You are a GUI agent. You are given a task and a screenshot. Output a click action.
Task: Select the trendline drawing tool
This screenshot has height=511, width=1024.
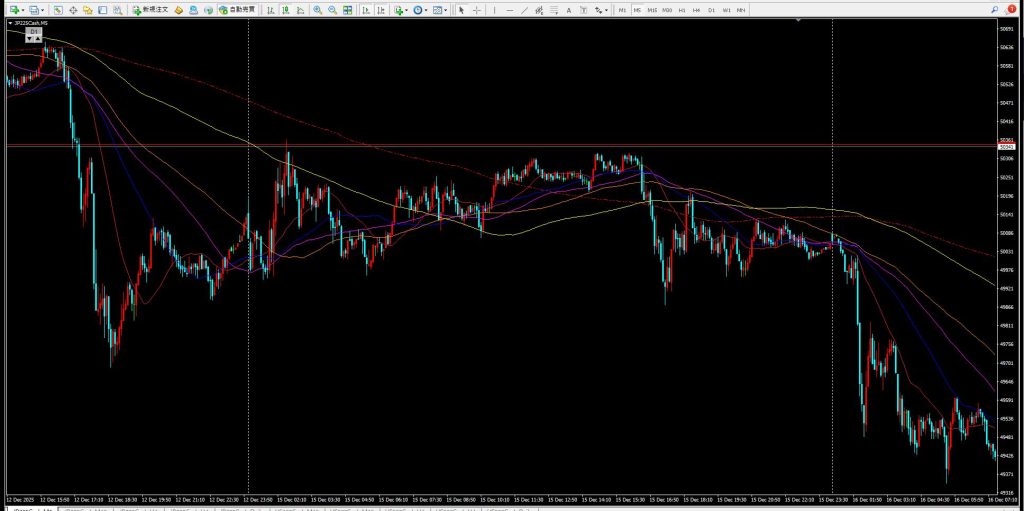[x=526, y=10]
